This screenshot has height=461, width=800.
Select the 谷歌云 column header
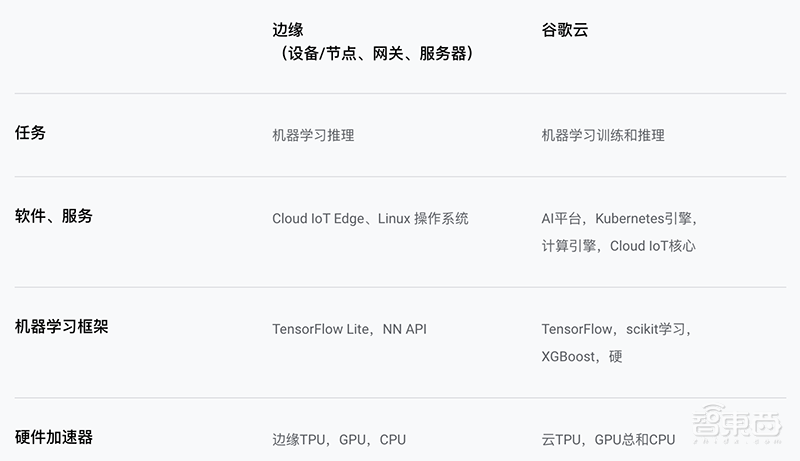pos(564,29)
